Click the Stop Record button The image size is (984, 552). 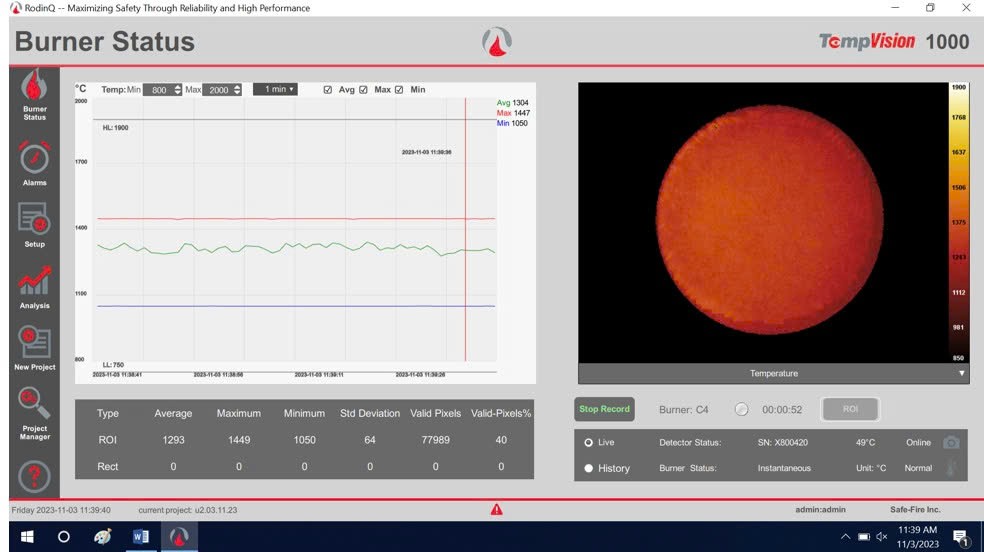(x=604, y=409)
